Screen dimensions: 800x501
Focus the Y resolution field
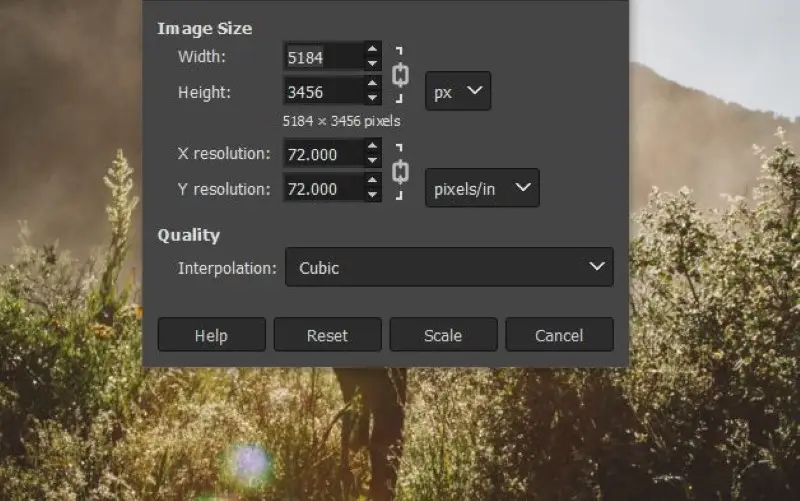click(x=322, y=189)
